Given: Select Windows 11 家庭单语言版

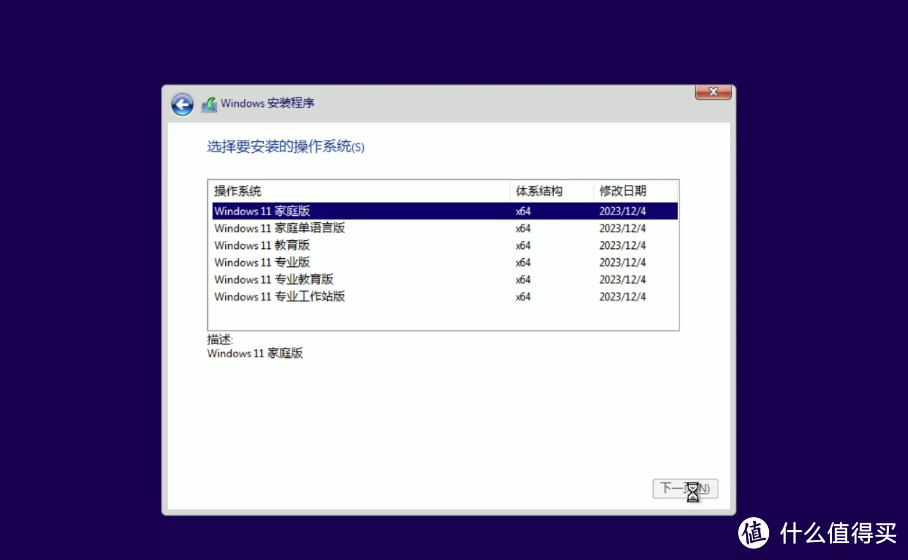Looking at the screenshot, I should 445,228.
